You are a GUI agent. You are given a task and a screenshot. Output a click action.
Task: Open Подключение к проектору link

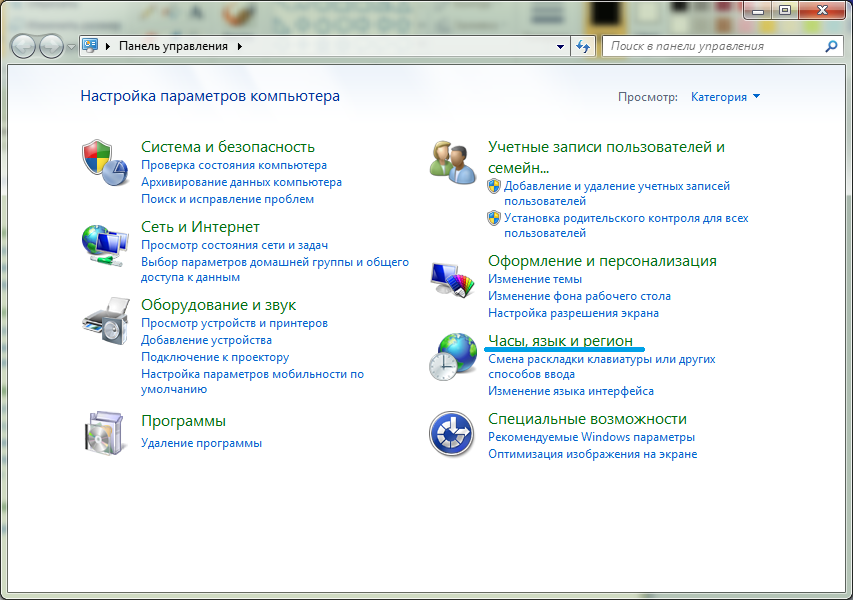(215, 357)
